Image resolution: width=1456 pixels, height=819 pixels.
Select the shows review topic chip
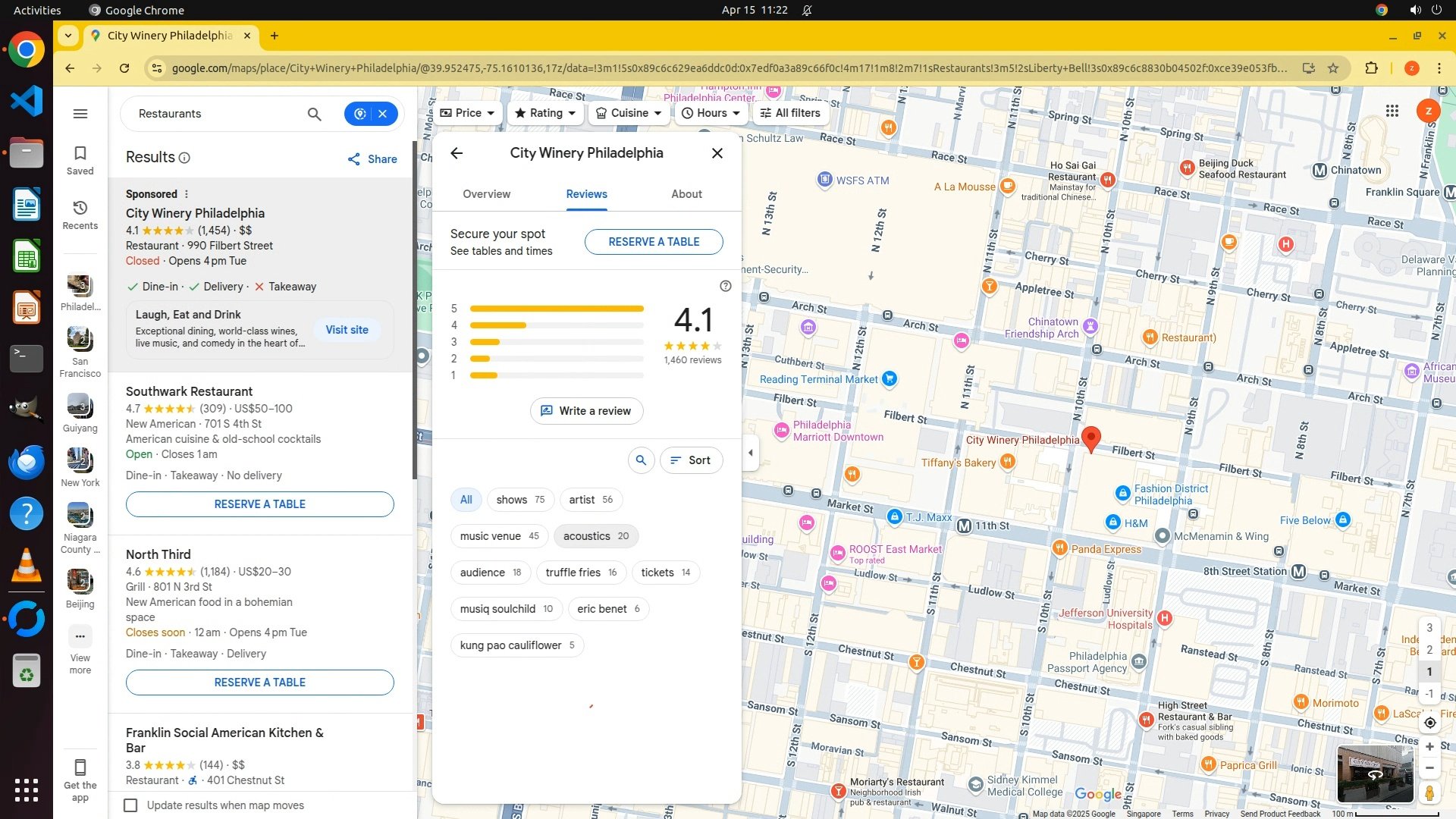pos(520,500)
